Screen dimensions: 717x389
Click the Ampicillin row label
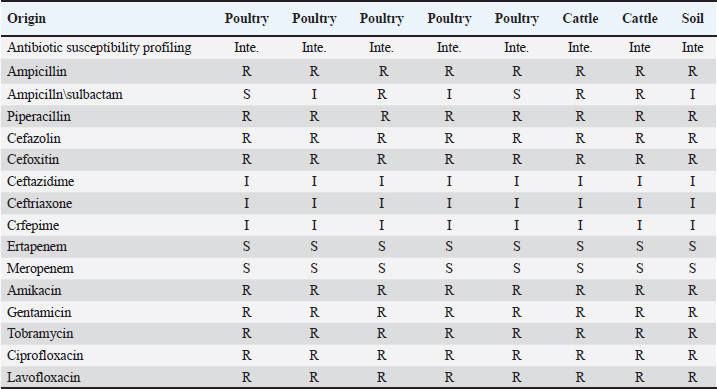[37, 71]
